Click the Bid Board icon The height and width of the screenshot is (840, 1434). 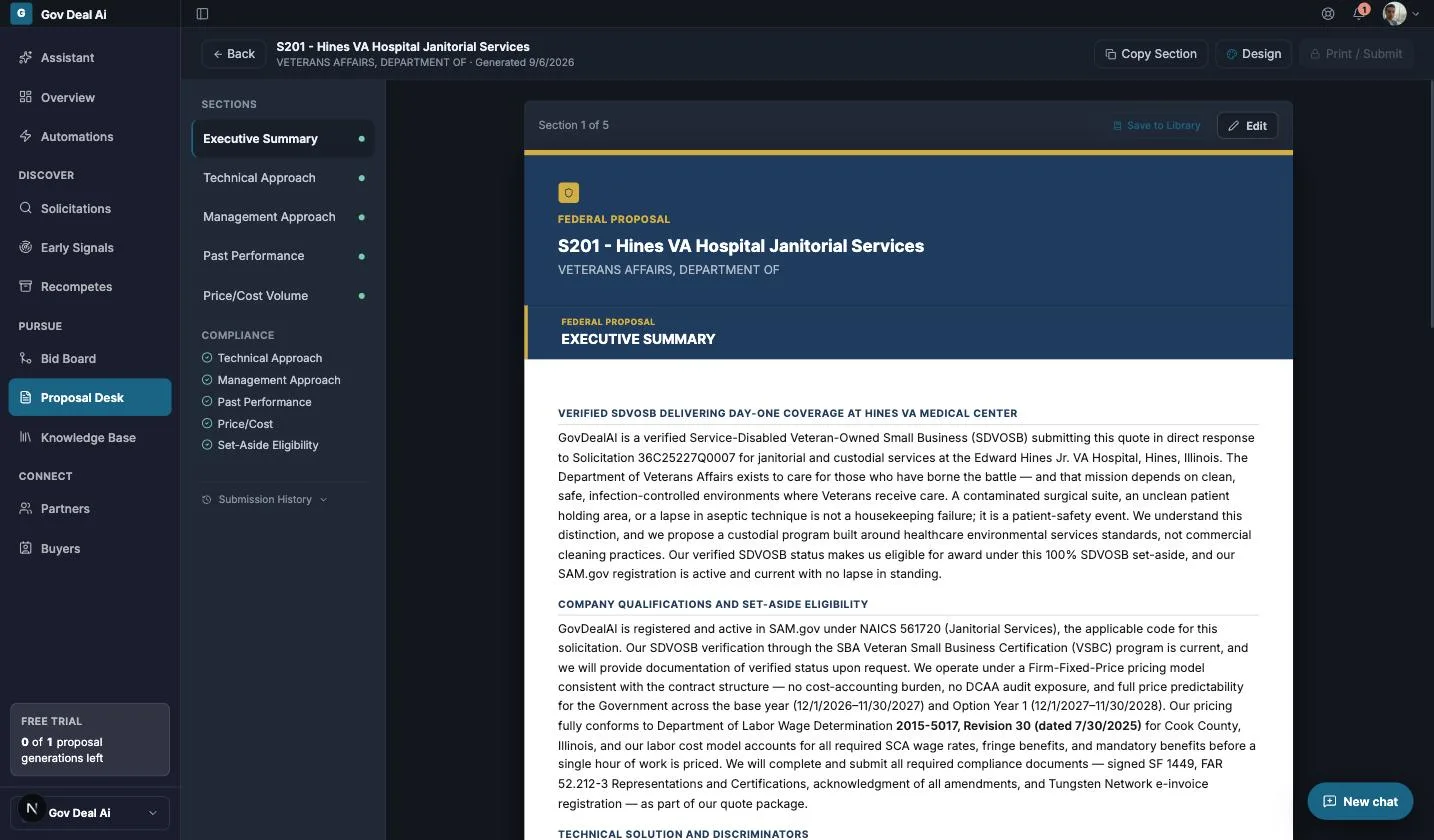click(x=26, y=359)
